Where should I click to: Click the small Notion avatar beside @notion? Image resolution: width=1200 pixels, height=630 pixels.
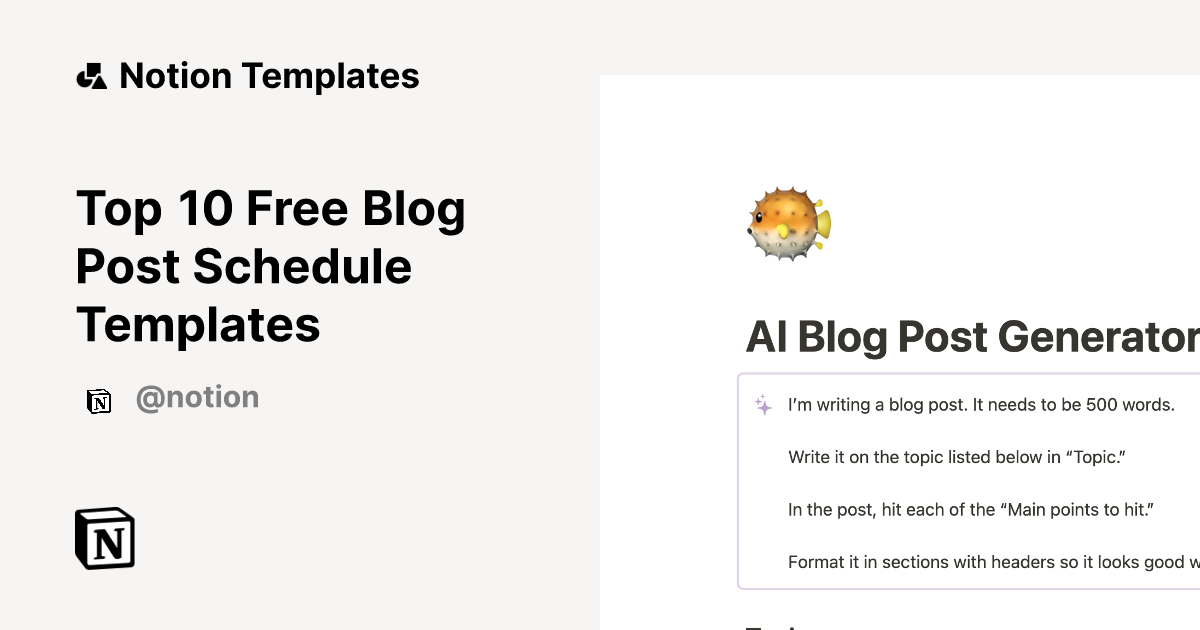coord(99,401)
